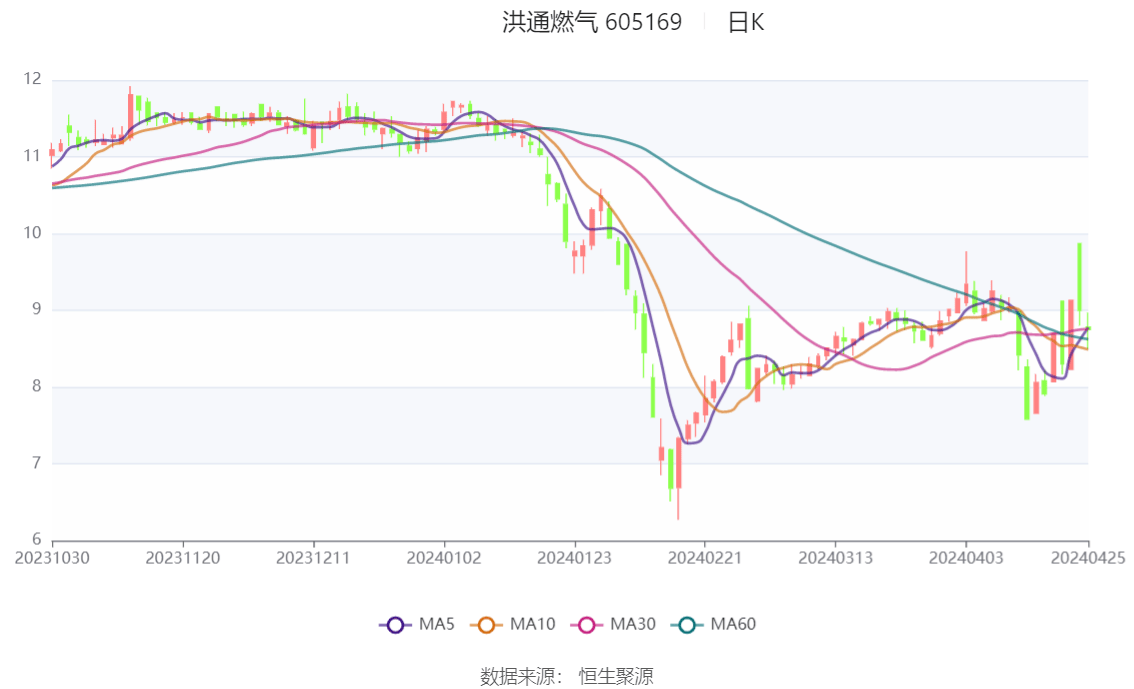Click the 20240425 date axis label
This screenshot has width=1134, height=689.
[x=1088, y=558]
